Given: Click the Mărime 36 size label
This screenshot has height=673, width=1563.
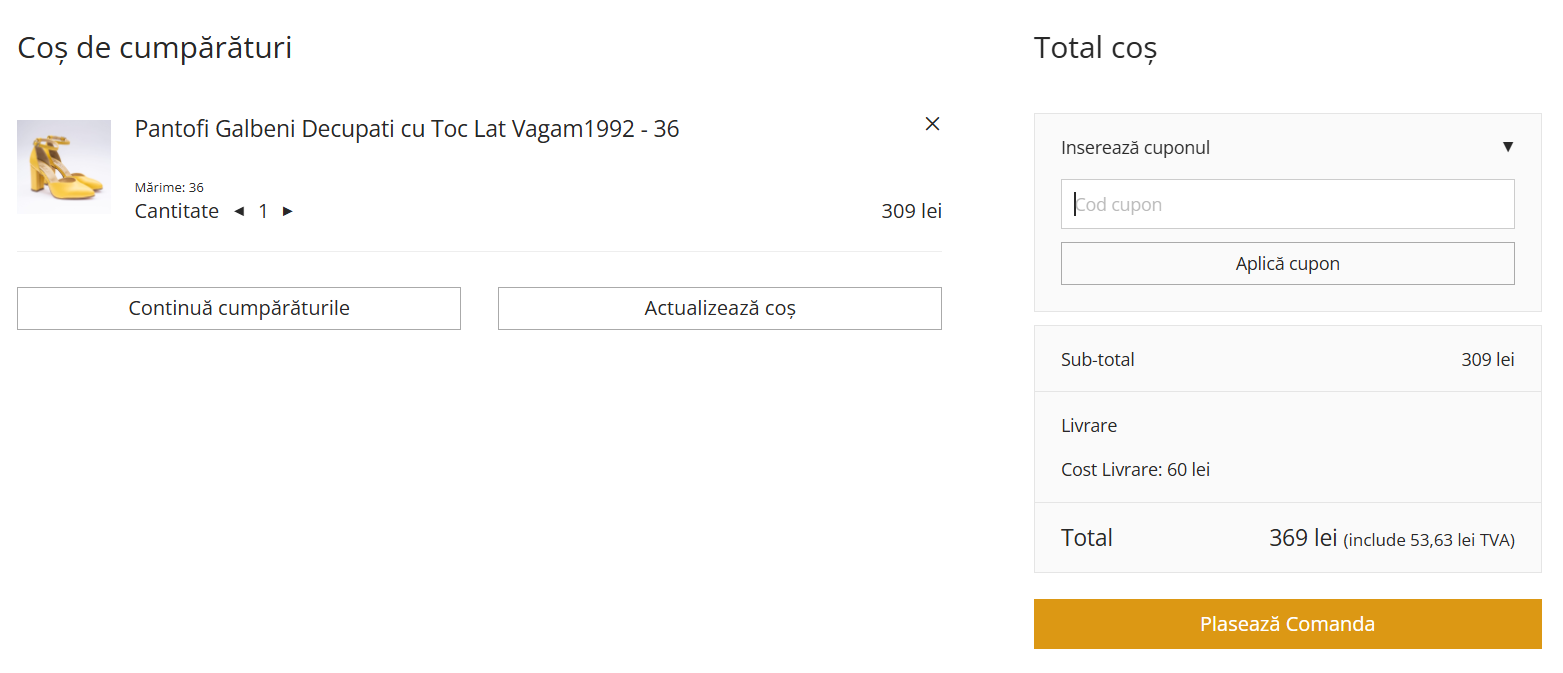Looking at the screenshot, I should tap(169, 187).
